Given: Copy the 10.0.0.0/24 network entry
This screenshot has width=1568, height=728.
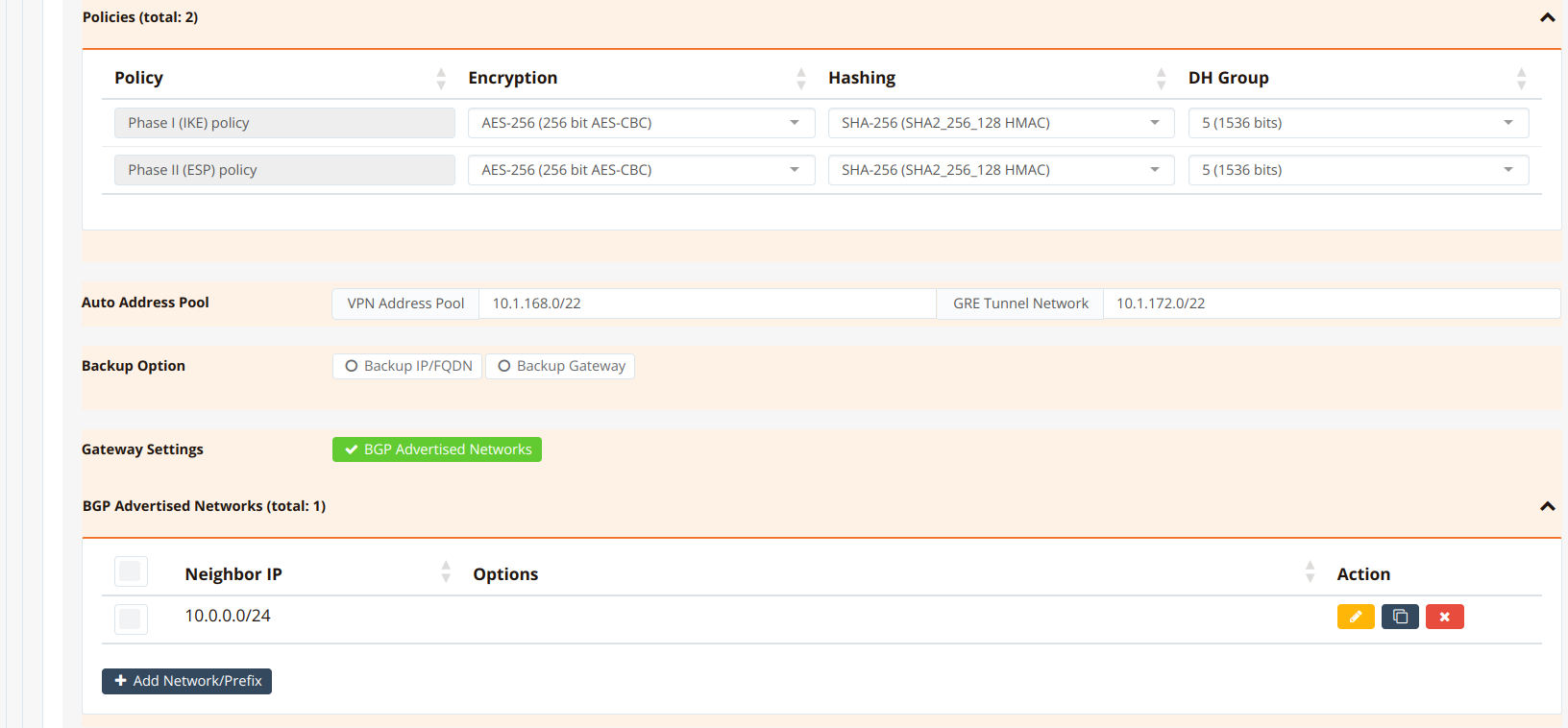Looking at the screenshot, I should click(x=1400, y=617).
